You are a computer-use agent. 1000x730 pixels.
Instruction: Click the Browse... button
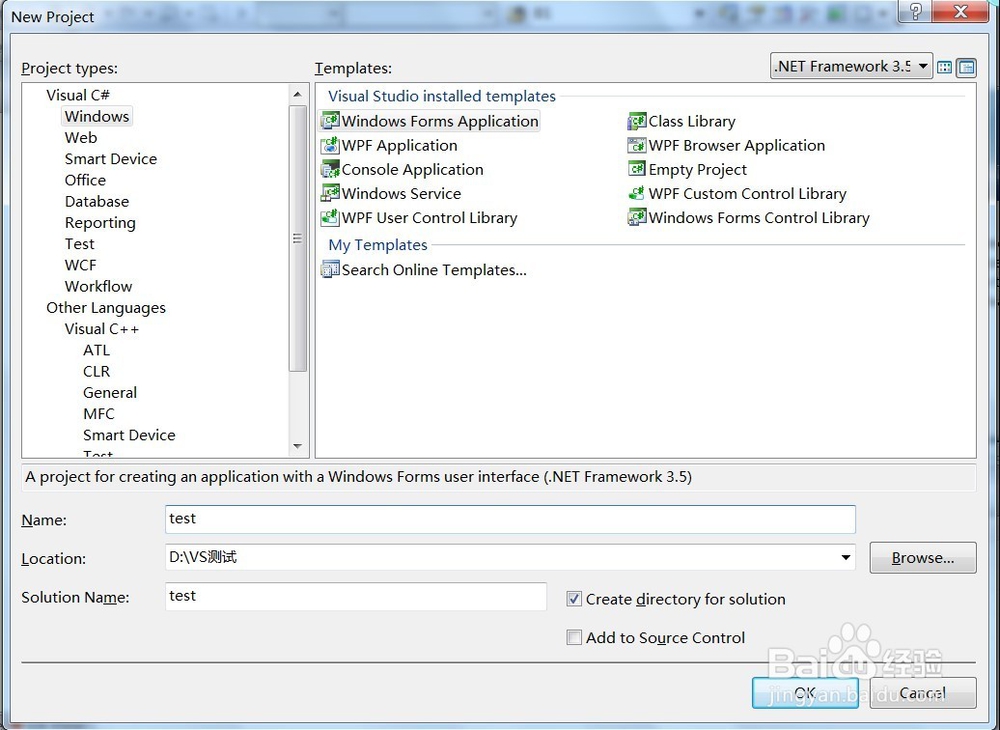click(x=923, y=558)
